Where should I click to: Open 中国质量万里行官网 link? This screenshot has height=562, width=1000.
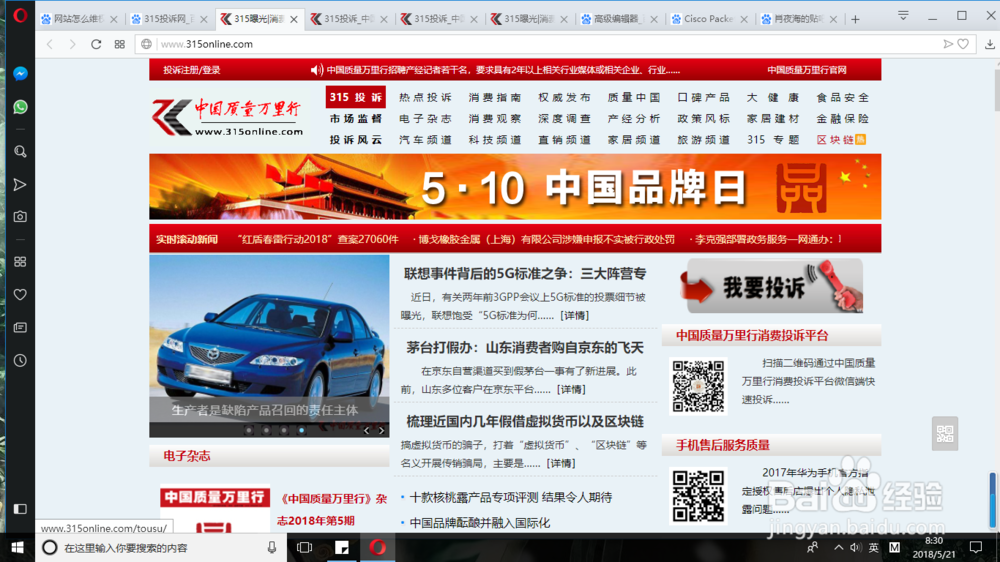coord(807,70)
